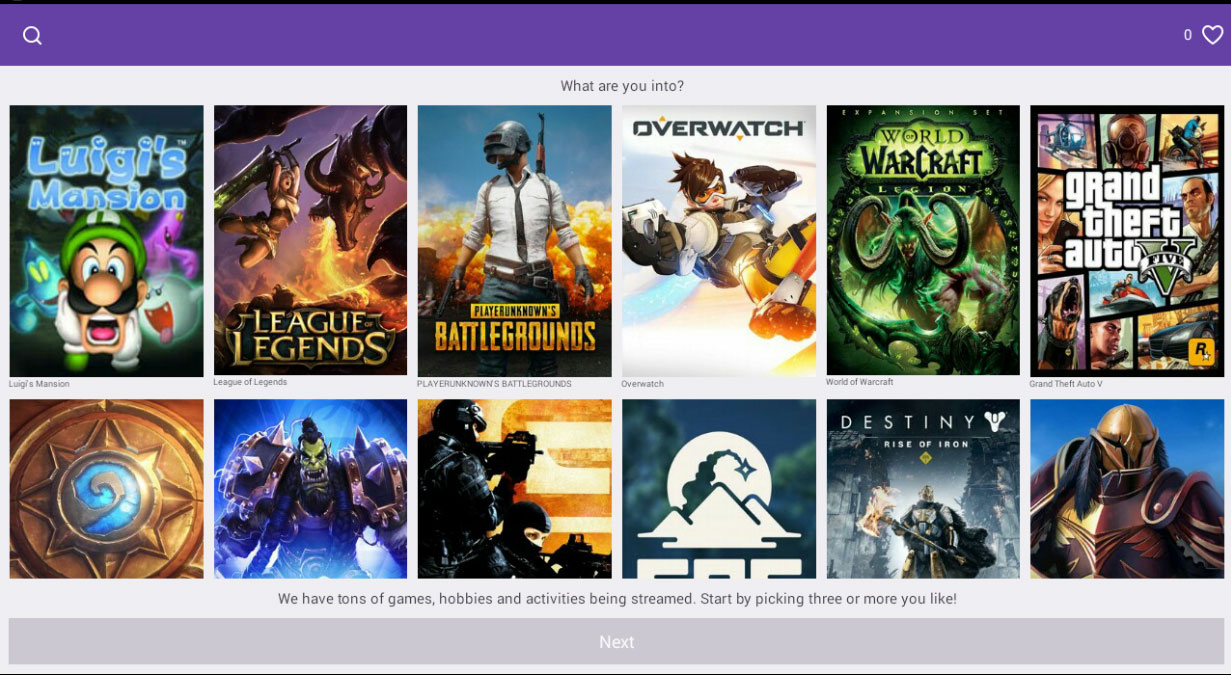Tap the heart favorites icon

1212,35
